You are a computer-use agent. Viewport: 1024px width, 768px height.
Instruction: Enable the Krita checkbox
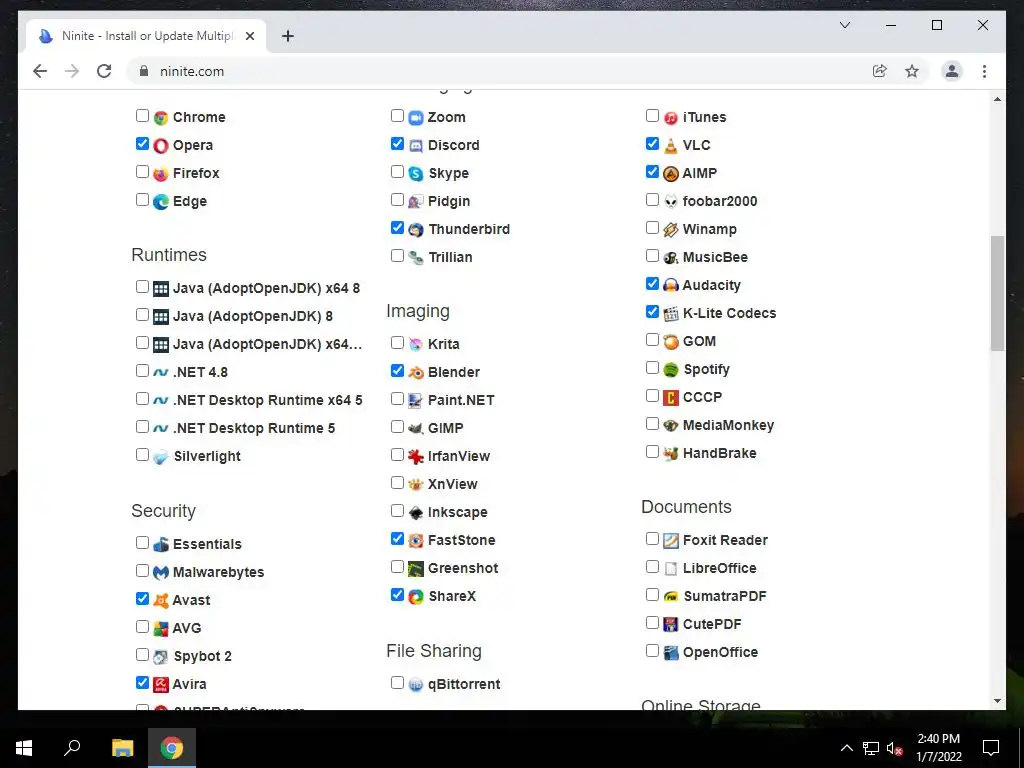(397, 342)
